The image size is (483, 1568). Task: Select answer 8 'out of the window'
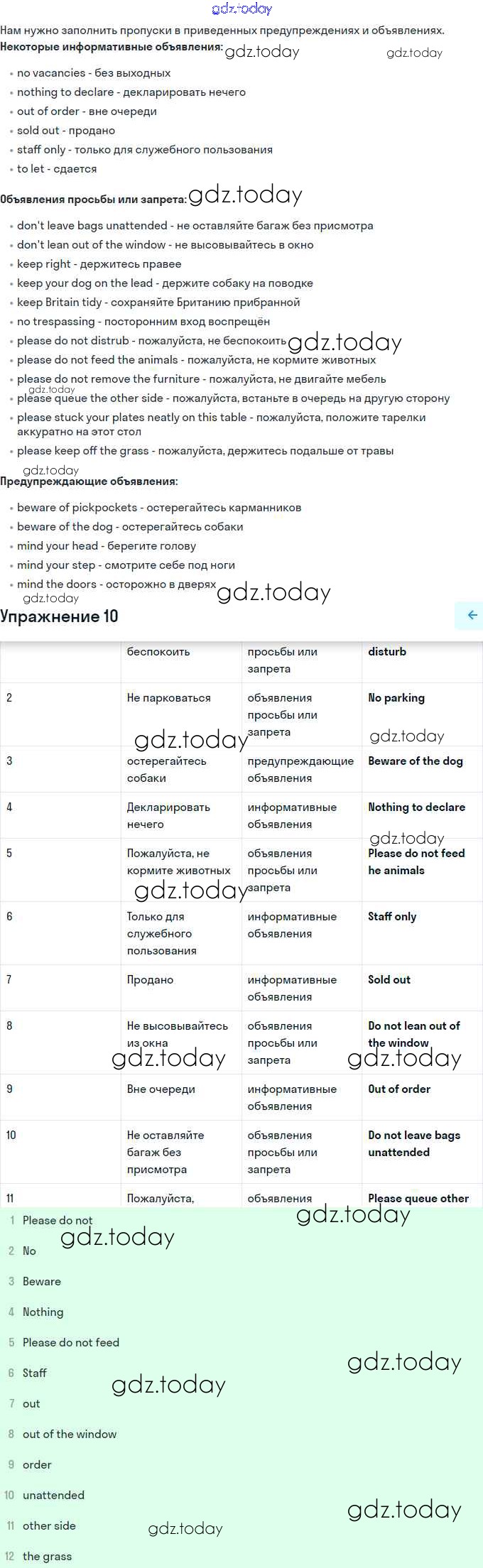point(70,1434)
